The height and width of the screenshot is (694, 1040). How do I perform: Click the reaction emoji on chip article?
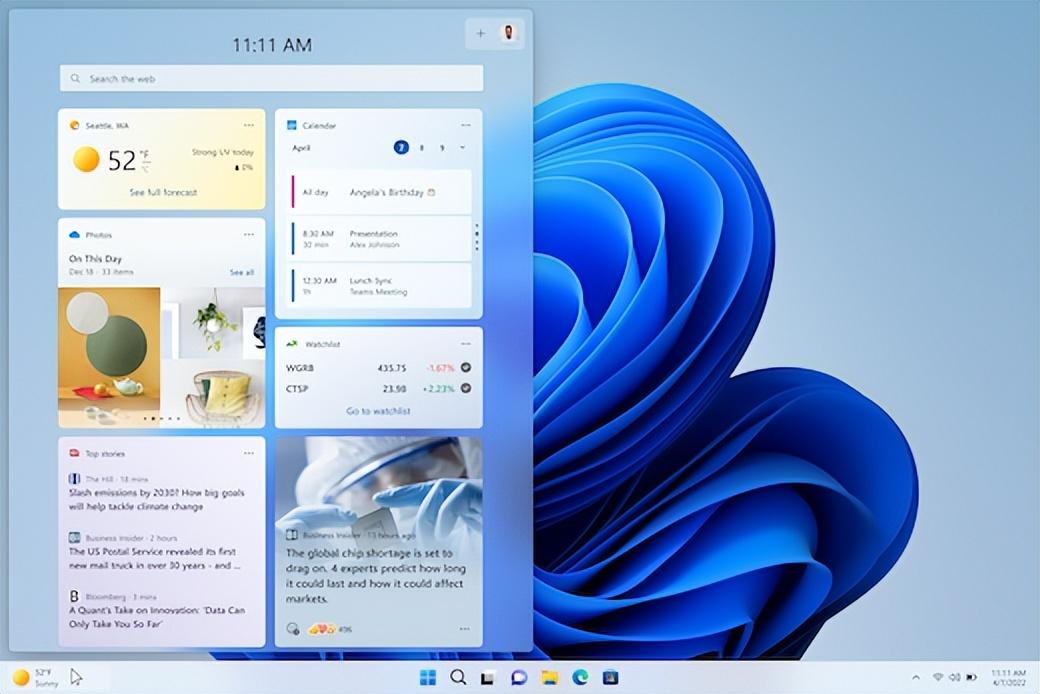pyautogui.click(x=322, y=628)
